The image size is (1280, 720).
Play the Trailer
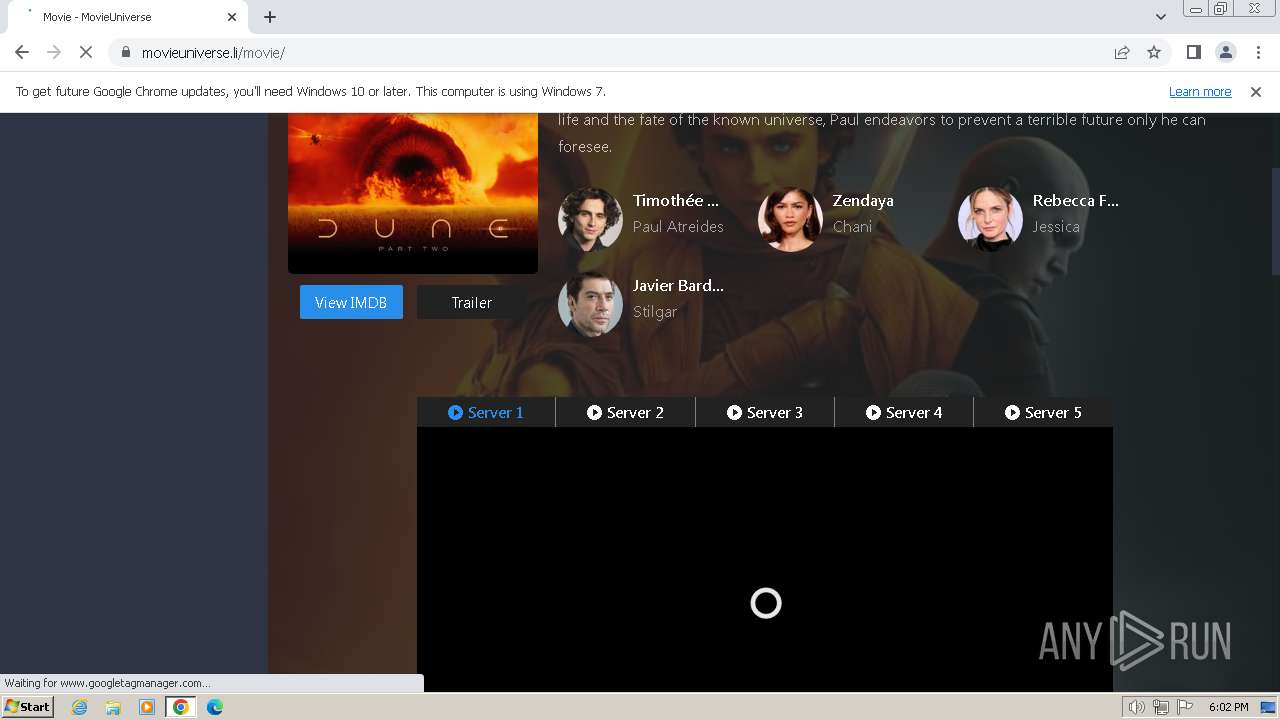pos(471,302)
